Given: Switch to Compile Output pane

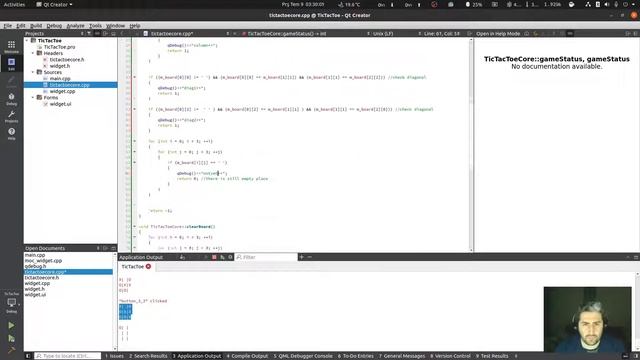Looking at the screenshot, I should [247, 356].
